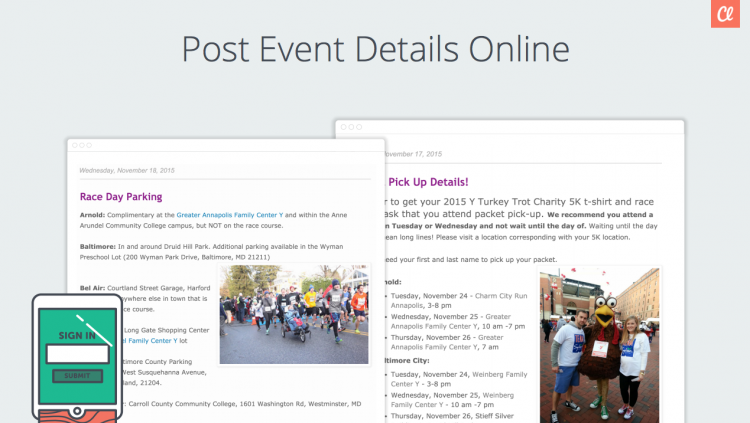Follow the first Weinberg Family Center Y link
The width and height of the screenshot is (750, 423).
click(x=459, y=379)
